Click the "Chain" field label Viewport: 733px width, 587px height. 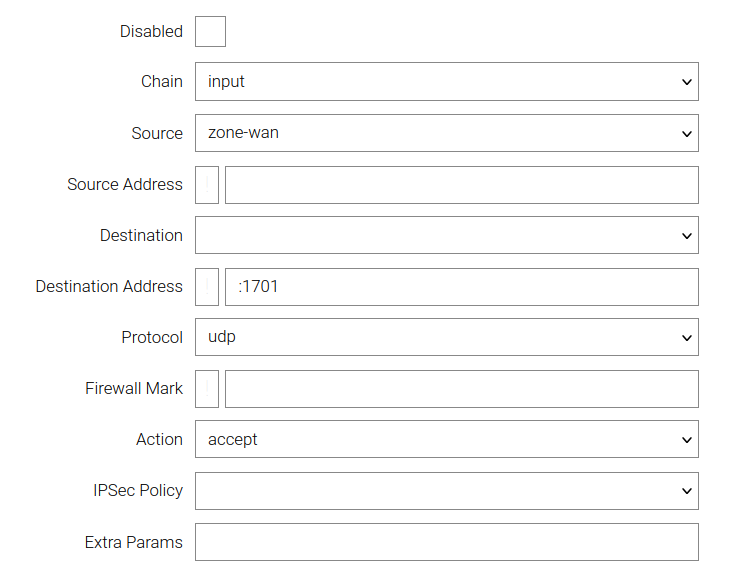162,82
